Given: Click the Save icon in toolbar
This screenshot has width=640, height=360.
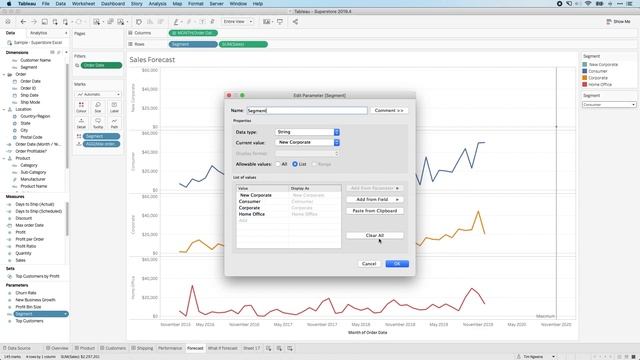Looking at the screenshot, I should (44, 22).
